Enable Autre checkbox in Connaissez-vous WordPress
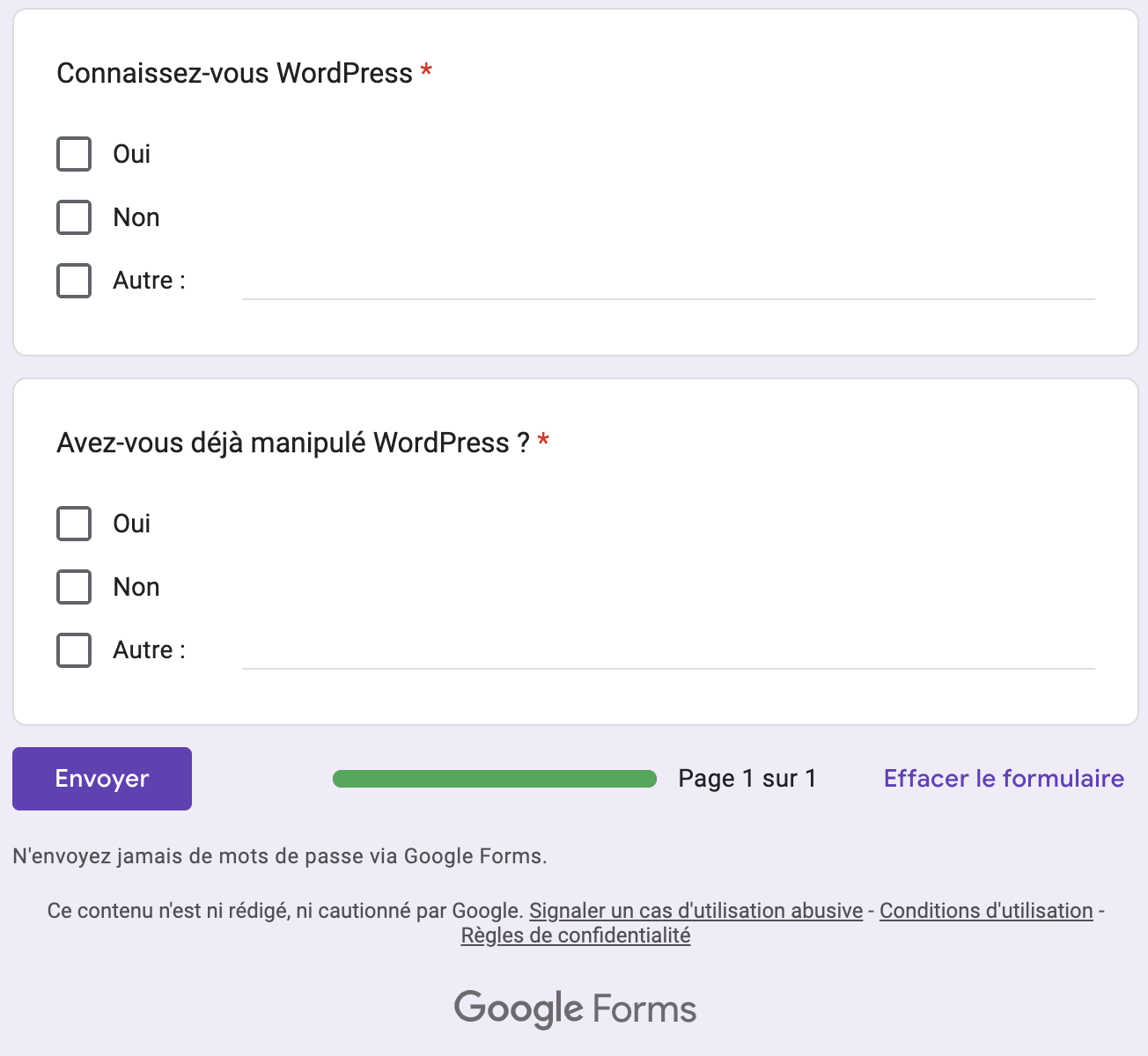 74,281
